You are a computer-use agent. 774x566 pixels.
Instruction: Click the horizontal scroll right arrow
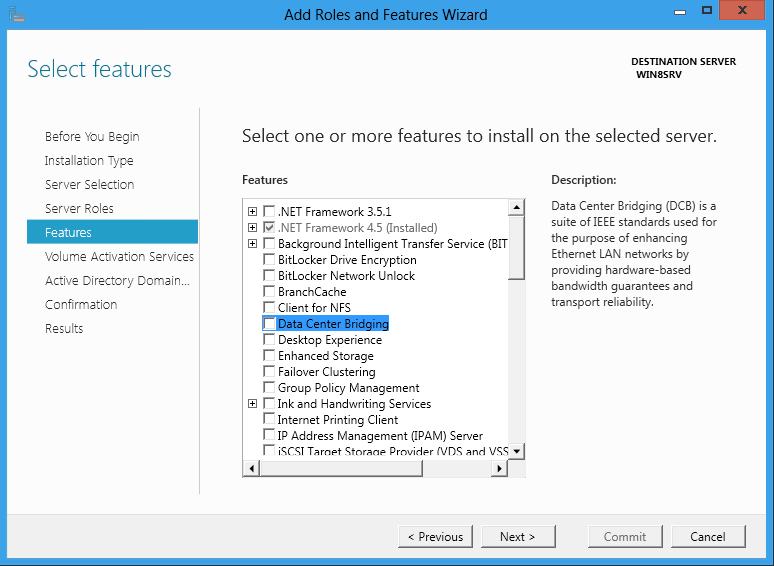pyautogui.click(x=500, y=468)
